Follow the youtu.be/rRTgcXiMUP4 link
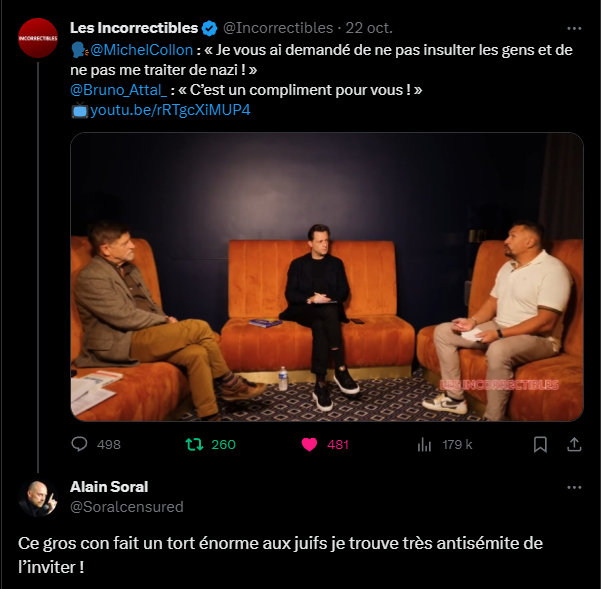Screen dimensions: 601x589 (x=170, y=110)
